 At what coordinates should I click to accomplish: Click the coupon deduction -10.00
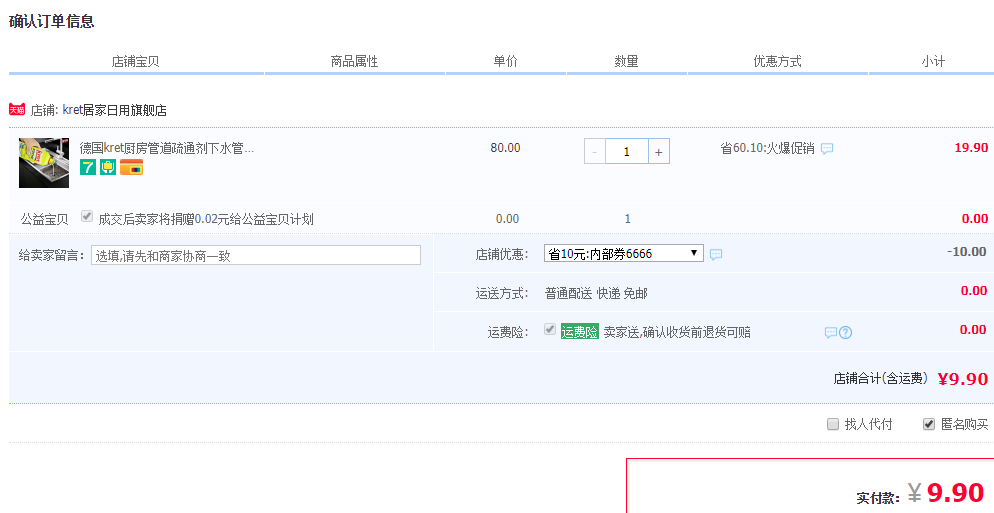(967, 252)
